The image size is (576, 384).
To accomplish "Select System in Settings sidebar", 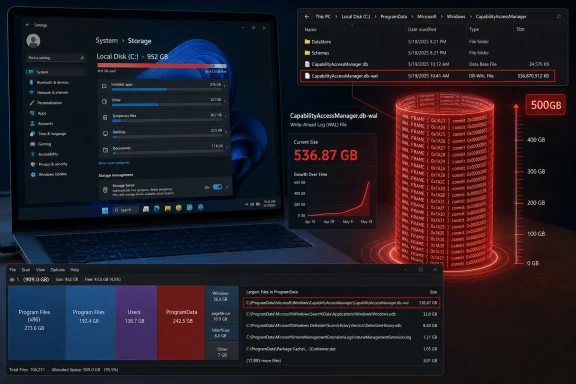I will pos(56,72).
